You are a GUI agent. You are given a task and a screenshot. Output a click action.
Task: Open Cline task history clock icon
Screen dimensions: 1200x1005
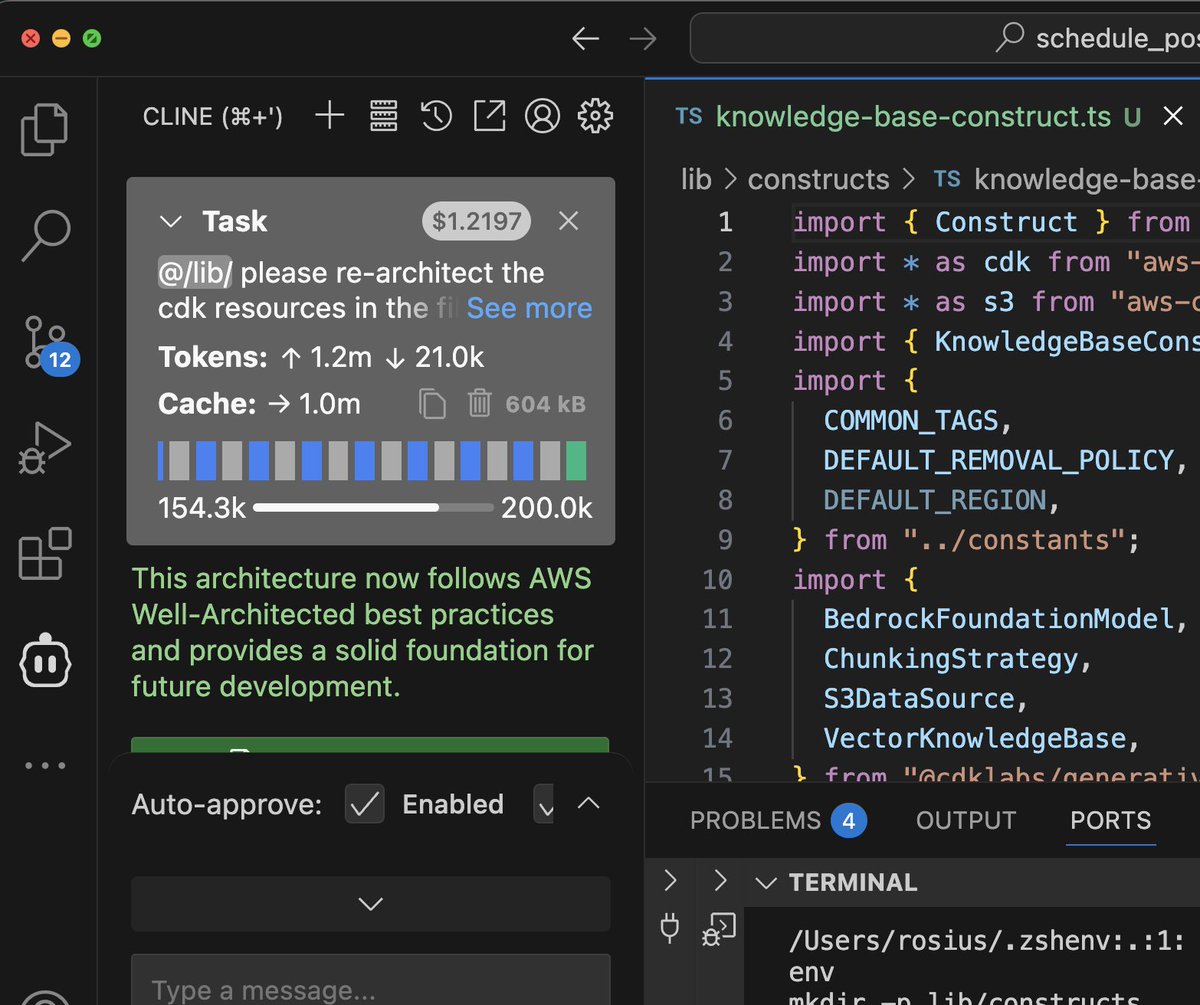(436, 116)
